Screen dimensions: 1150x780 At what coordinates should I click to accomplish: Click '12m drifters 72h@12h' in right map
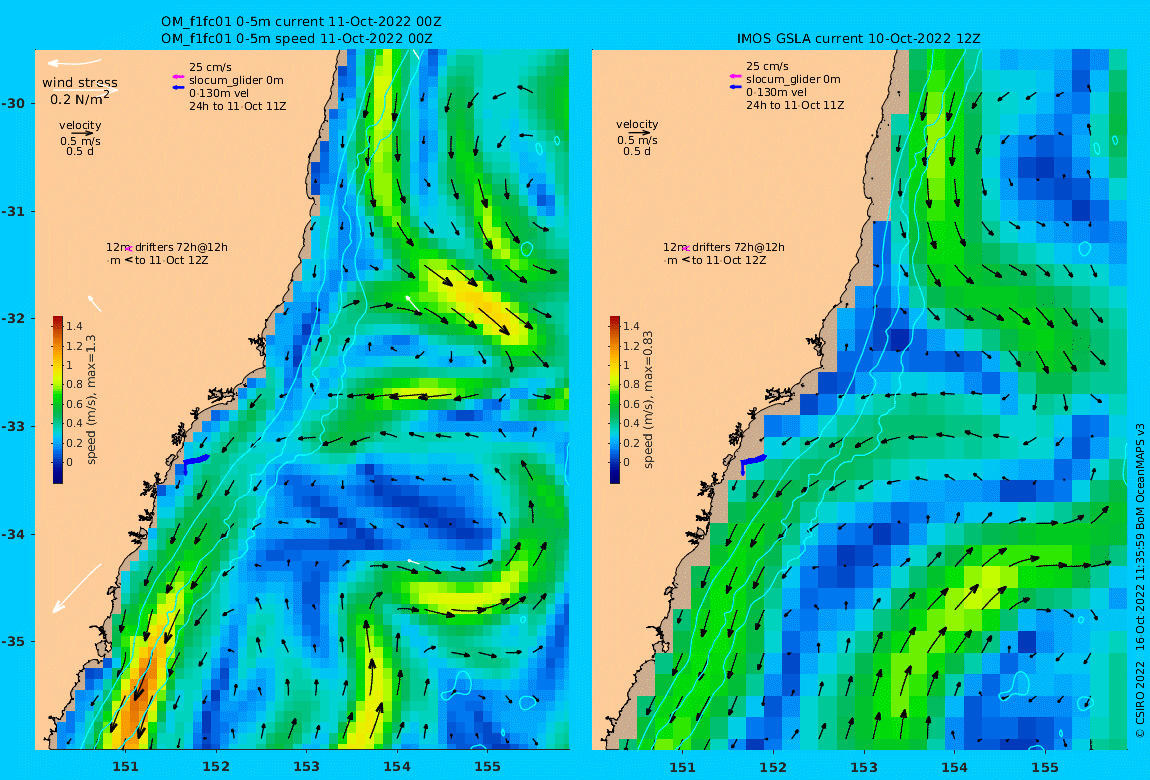point(724,247)
